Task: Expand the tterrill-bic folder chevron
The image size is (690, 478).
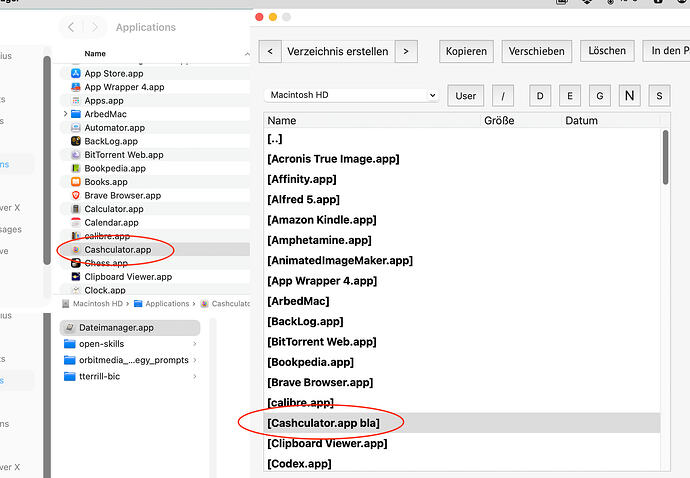Action: [195, 376]
